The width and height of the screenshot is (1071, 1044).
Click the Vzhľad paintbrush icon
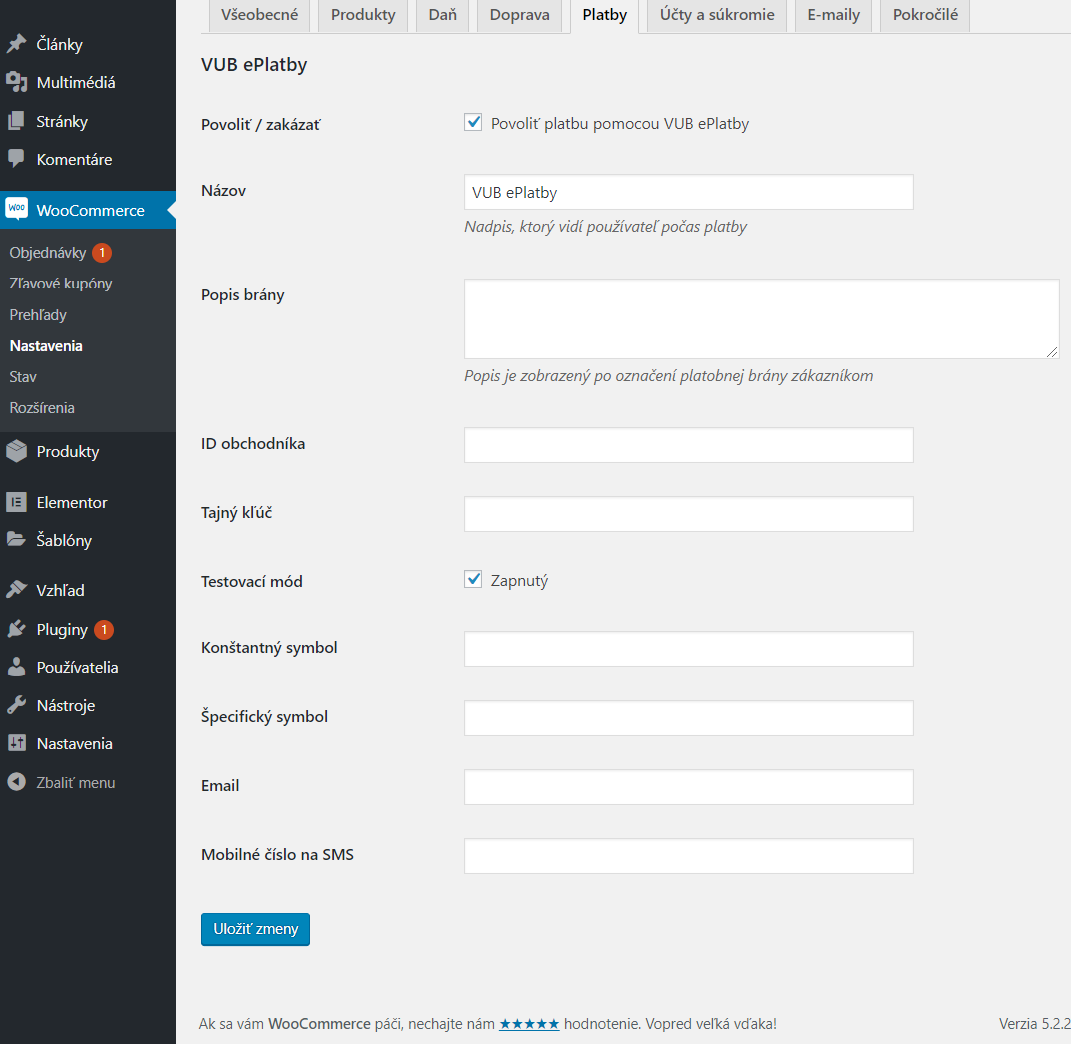pos(16,590)
